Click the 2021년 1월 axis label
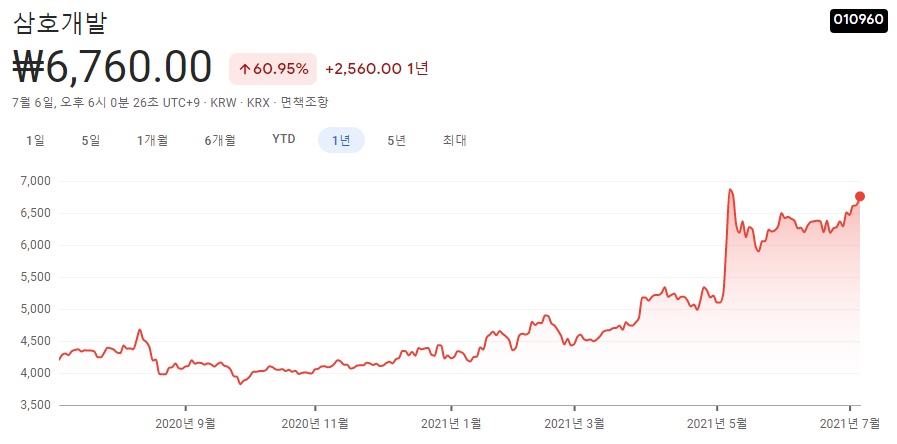The width and height of the screenshot is (897, 444). click(x=451, y=424)
